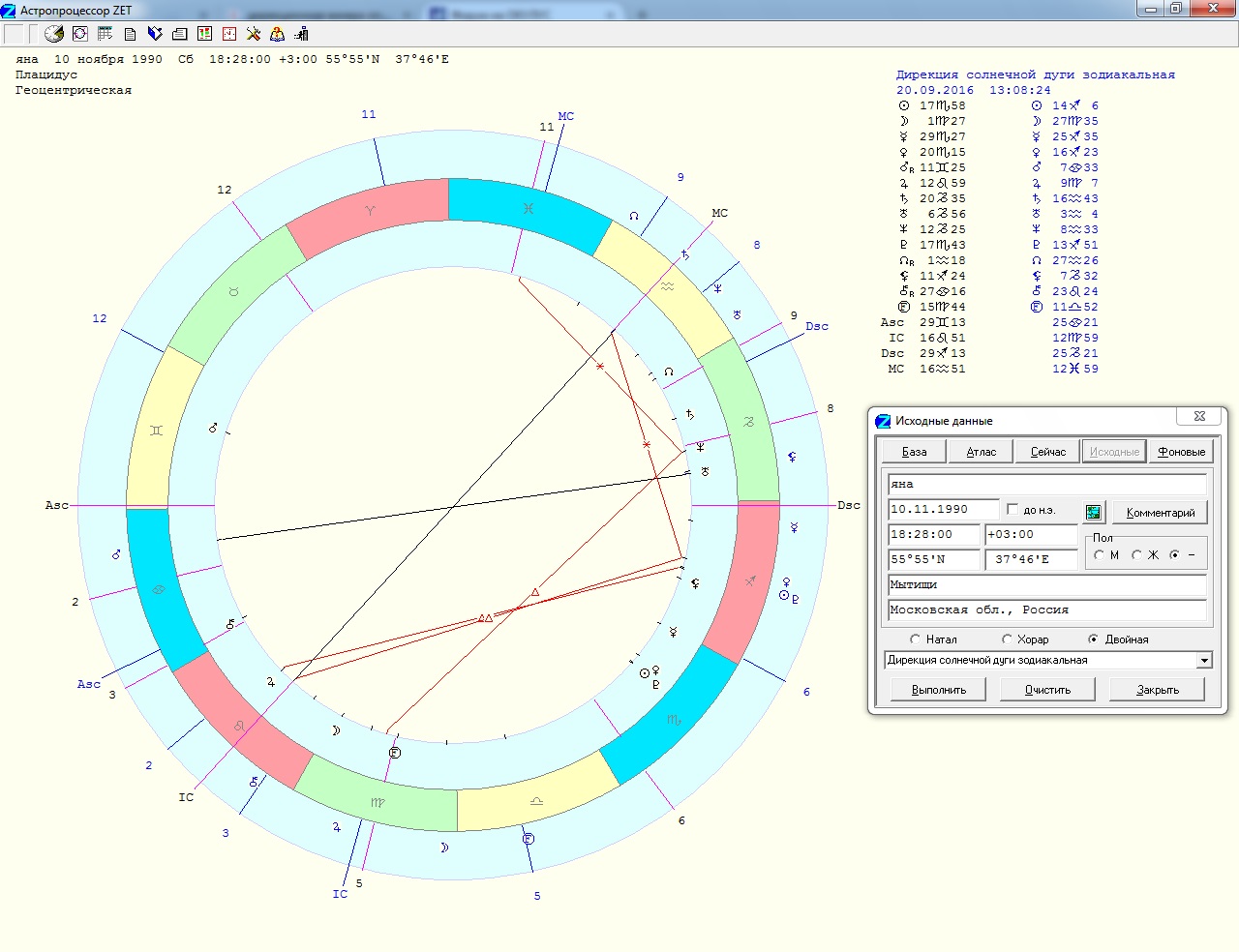Image resolution: width=1239 pixels, height=952 pixels.
Task: Click the city field containing 'Мытищи'
Action: tap(1046, 584)
